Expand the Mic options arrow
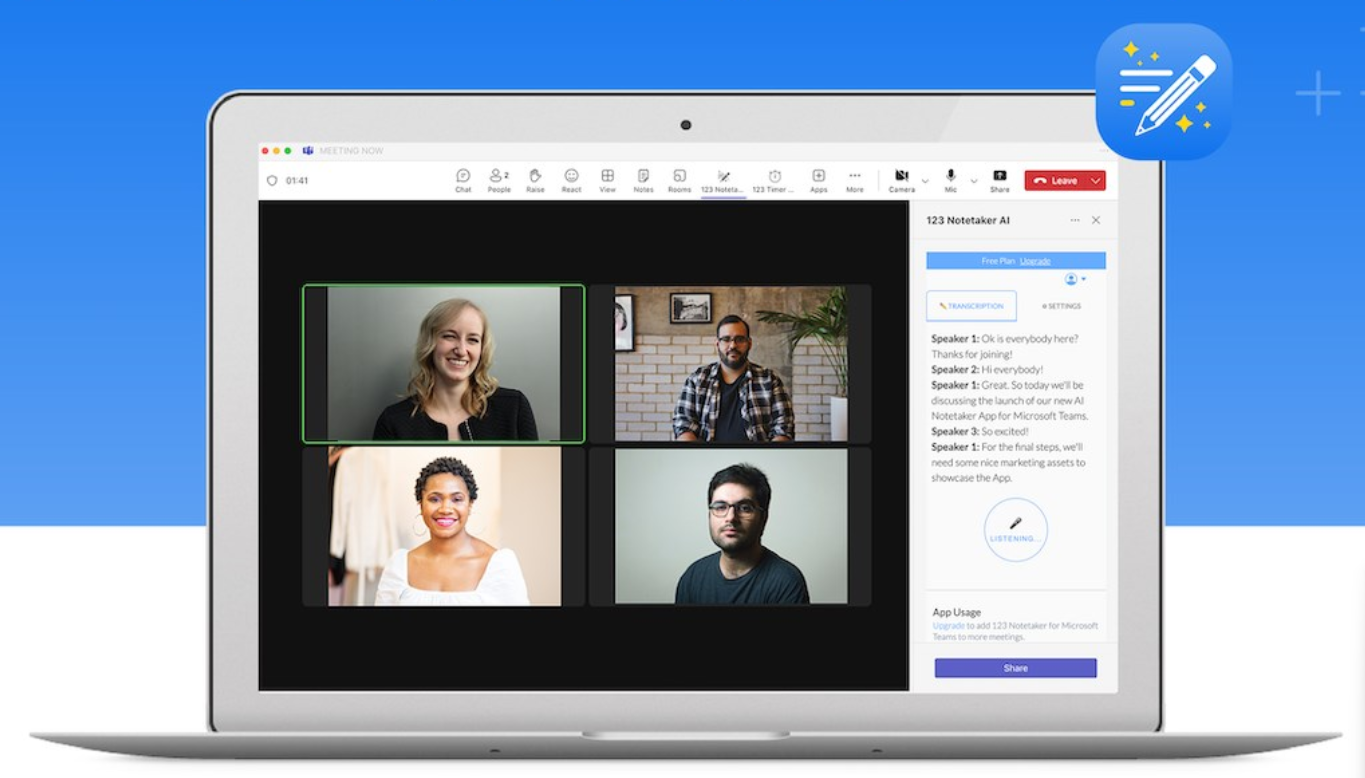The image size is (1365, 778). (x=974, y=181)
